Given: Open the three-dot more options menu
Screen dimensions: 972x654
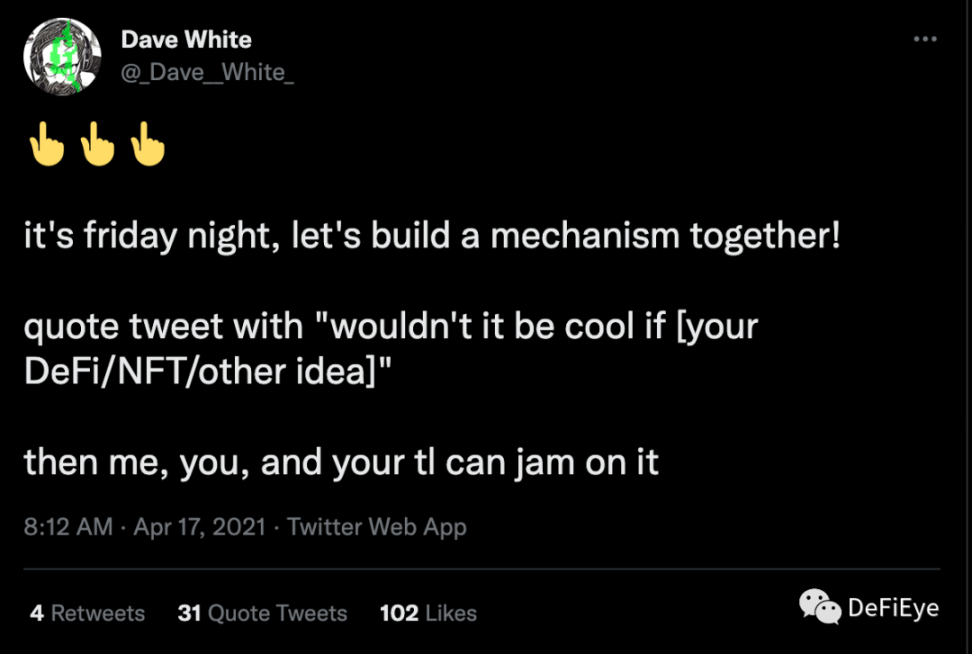Looking at the screenshot, I should pyautogui.click(x=925, y=39).
